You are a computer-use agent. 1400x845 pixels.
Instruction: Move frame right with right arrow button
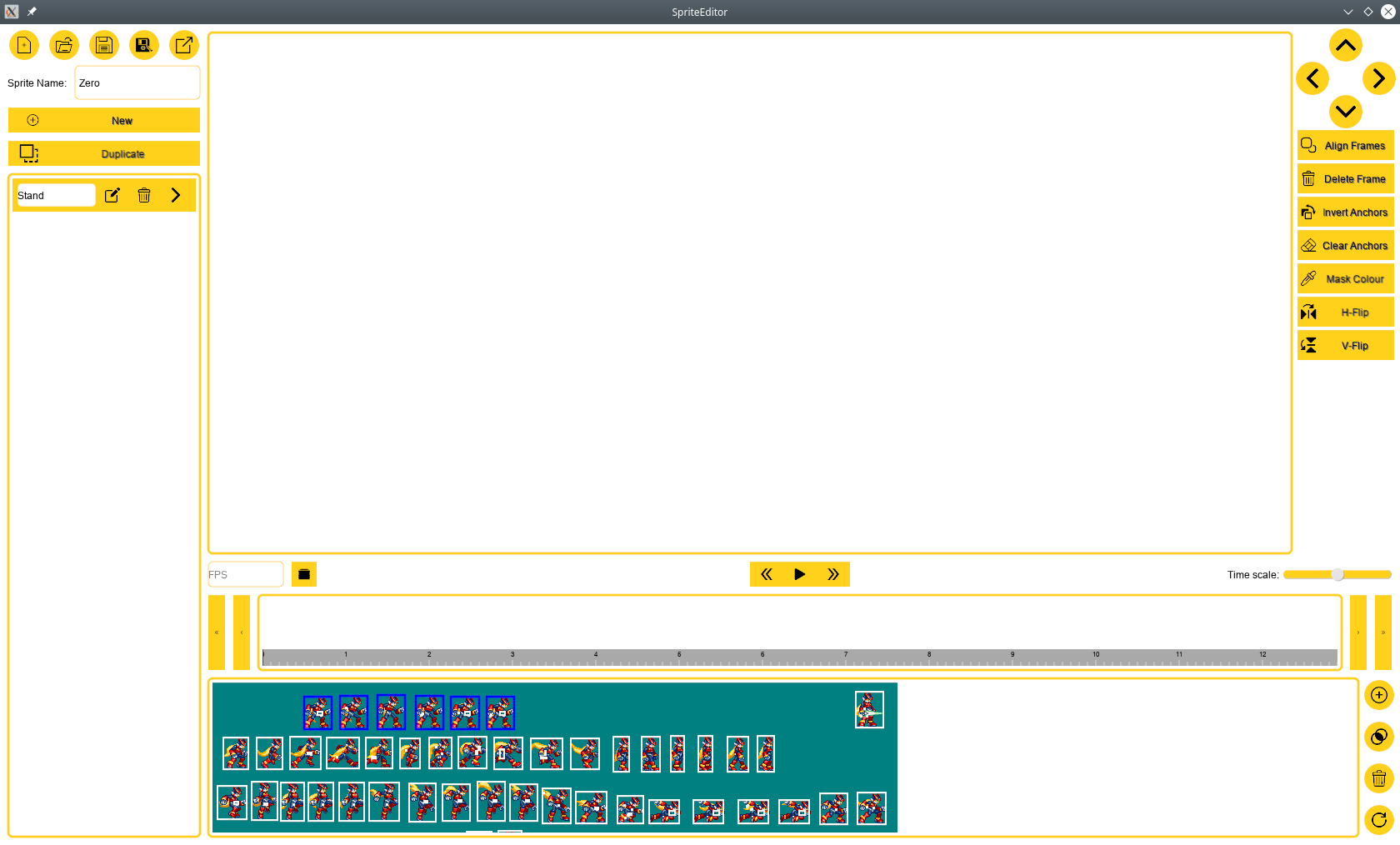[x=1379, y=78]
